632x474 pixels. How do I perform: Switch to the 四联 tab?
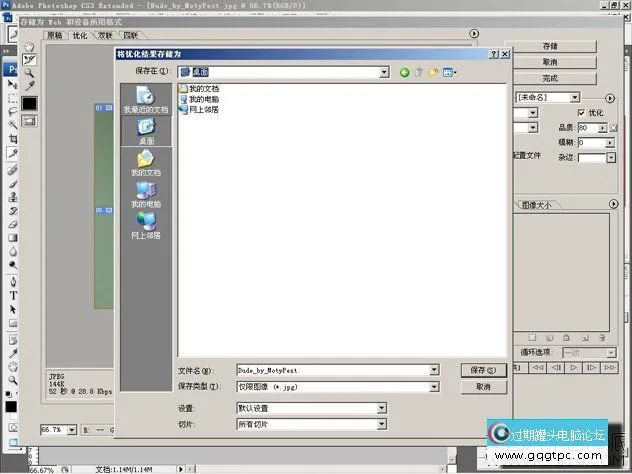(130, 35)
